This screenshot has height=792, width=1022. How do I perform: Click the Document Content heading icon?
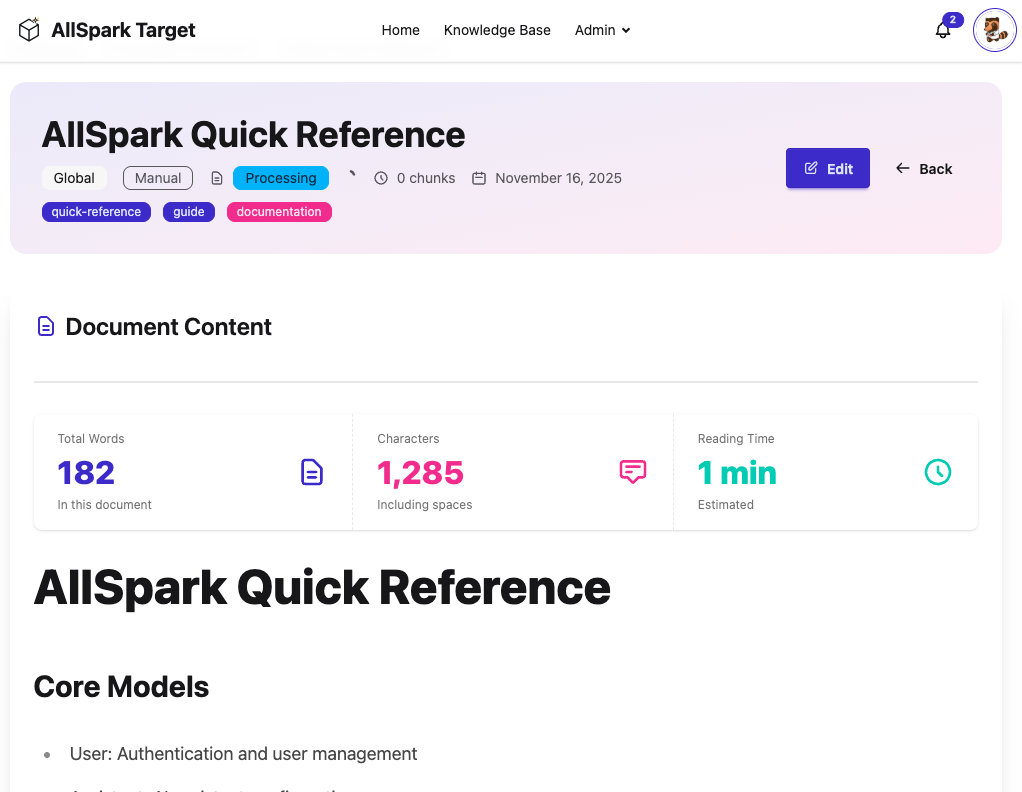pos(45,327)
